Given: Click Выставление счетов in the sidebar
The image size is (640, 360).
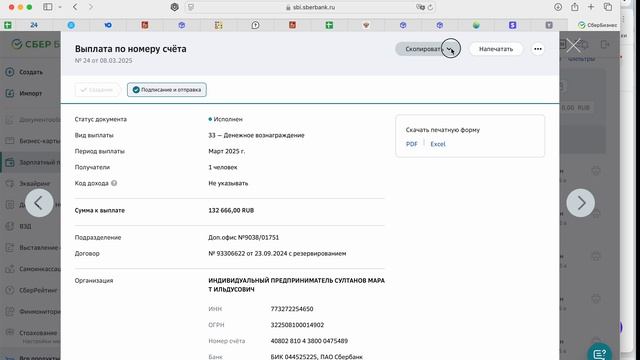Looking at the screenshot, I should click(x=33, y=248).
